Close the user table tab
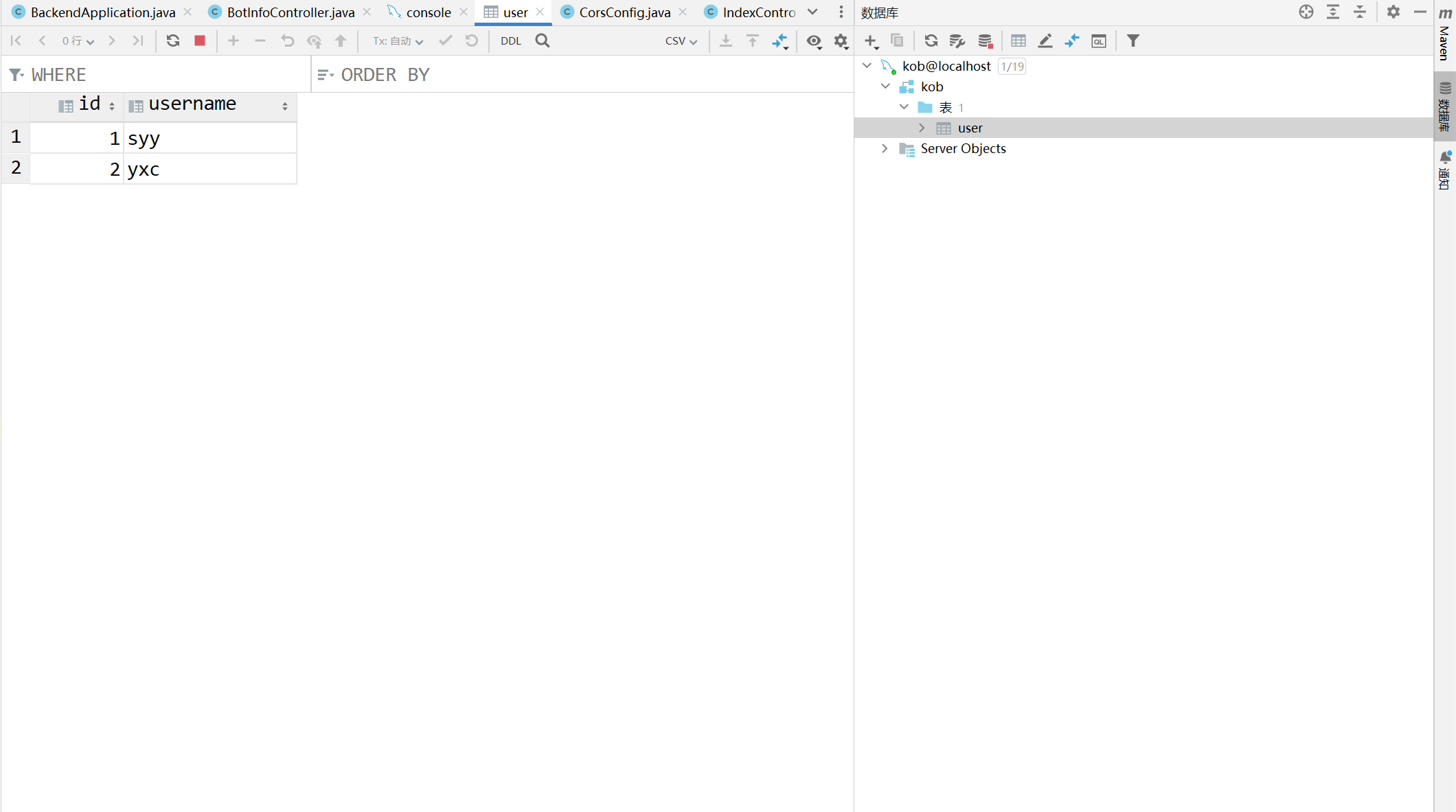This screenshot has height=812, width=1456. pos(540,12)
